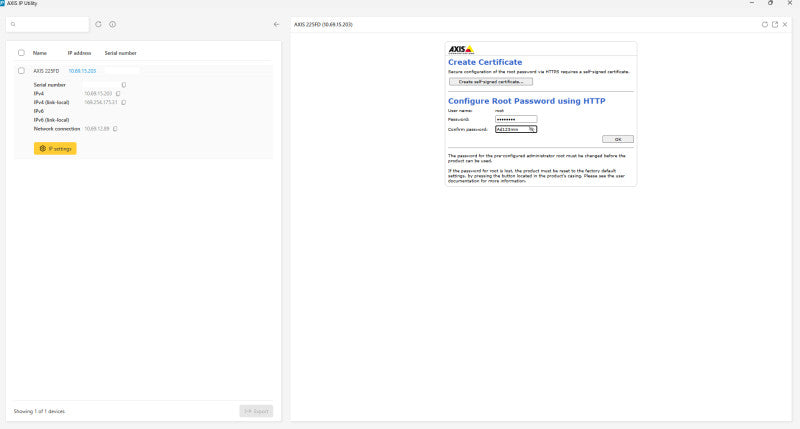Viewport: 800px width, 429px height.
Task: Click Create self-signed certificate button
Action: click(491, 82)
